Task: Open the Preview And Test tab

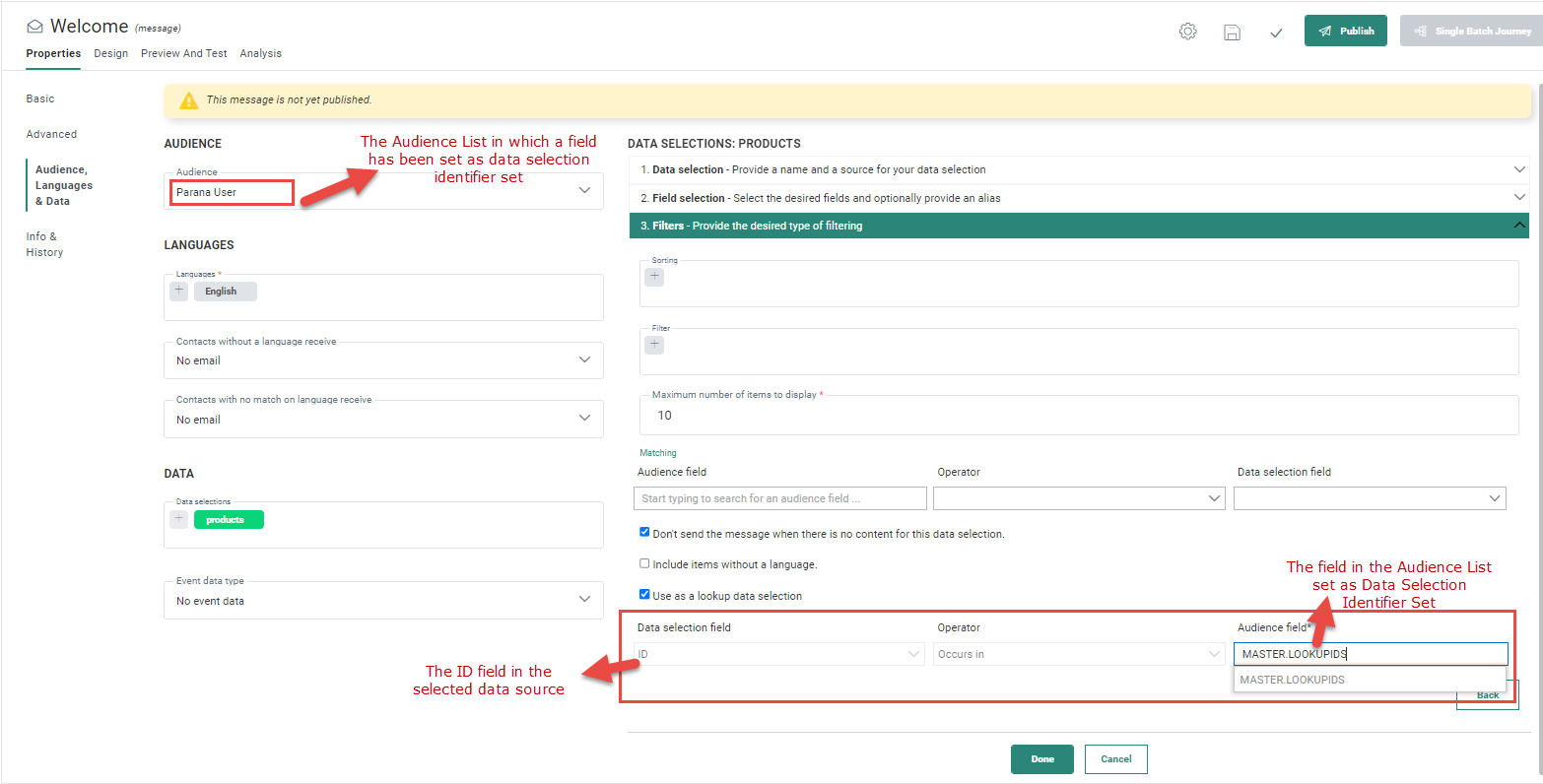Action: click(183, 53)
